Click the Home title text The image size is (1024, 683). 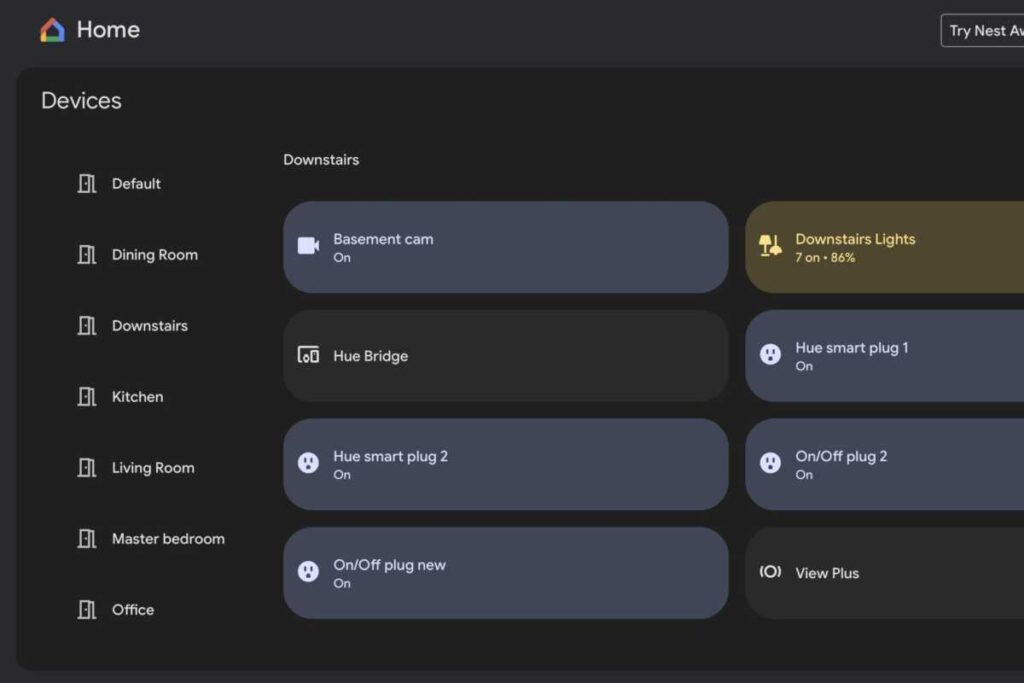click(x=108, y=30)
